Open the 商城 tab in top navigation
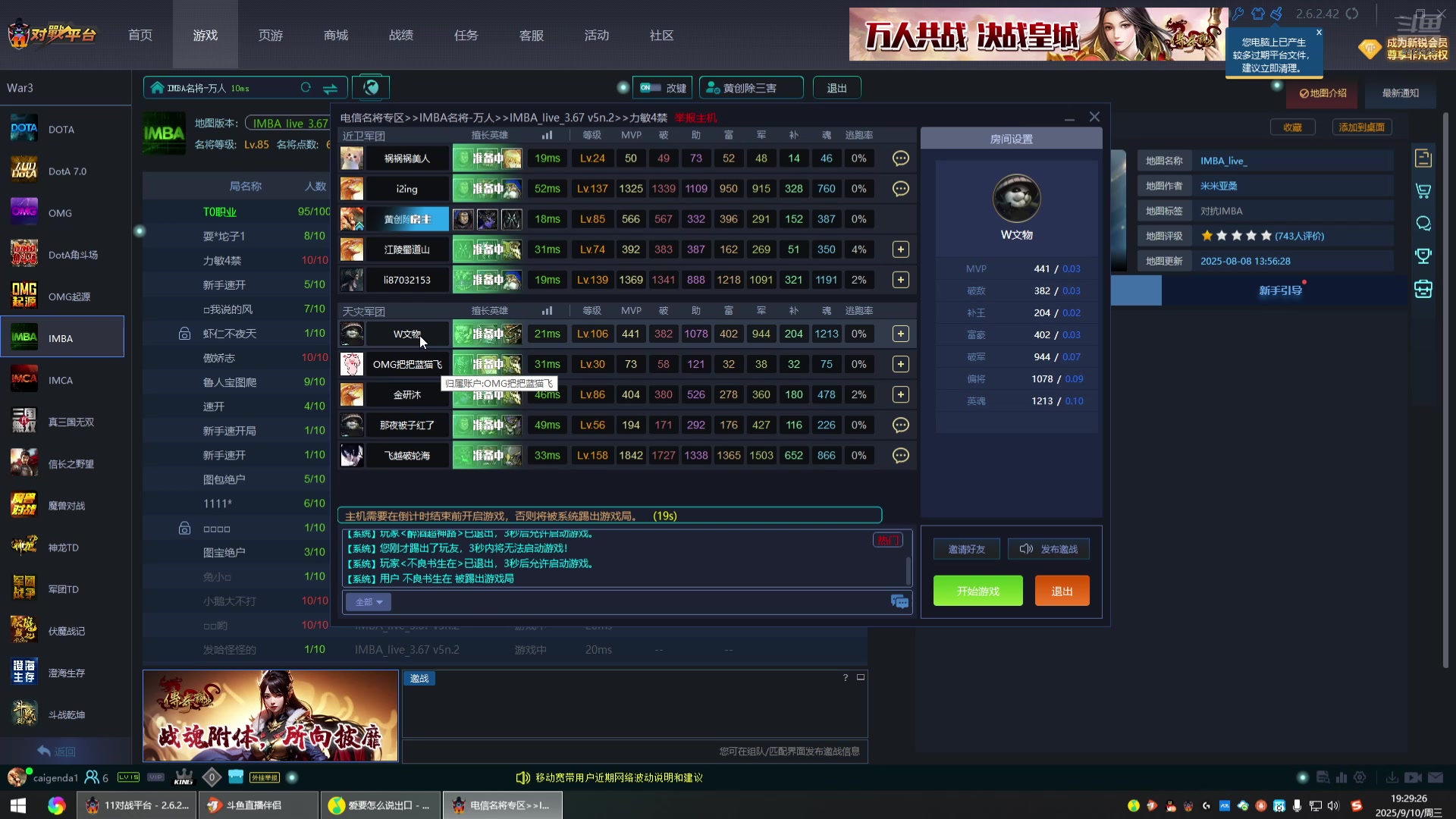The width and height of the screenshot is (1456, 819). [x=336, y=35]
